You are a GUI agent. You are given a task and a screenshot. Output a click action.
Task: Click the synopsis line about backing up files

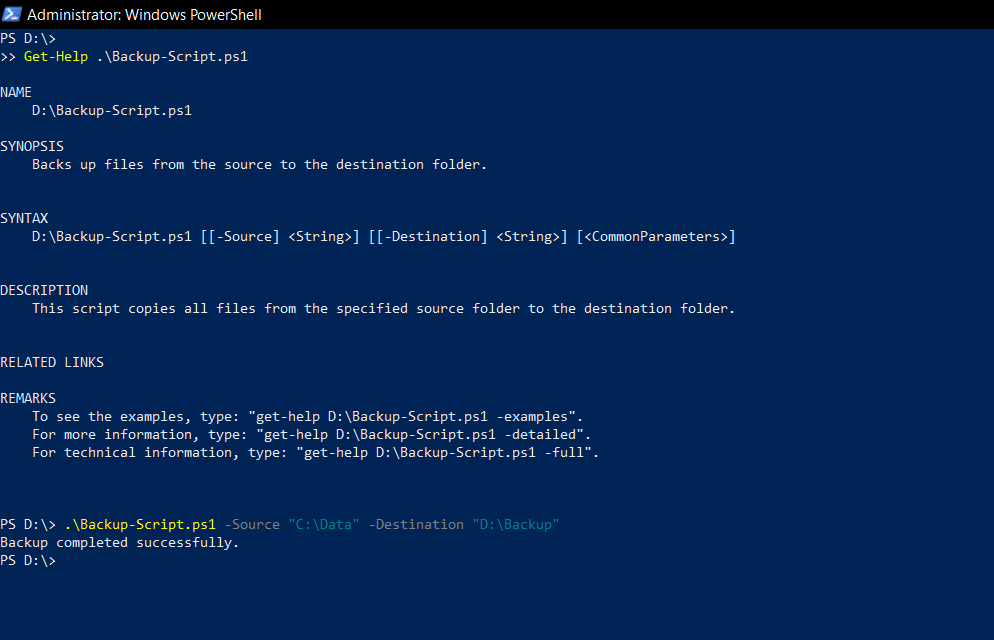point(259,165)
